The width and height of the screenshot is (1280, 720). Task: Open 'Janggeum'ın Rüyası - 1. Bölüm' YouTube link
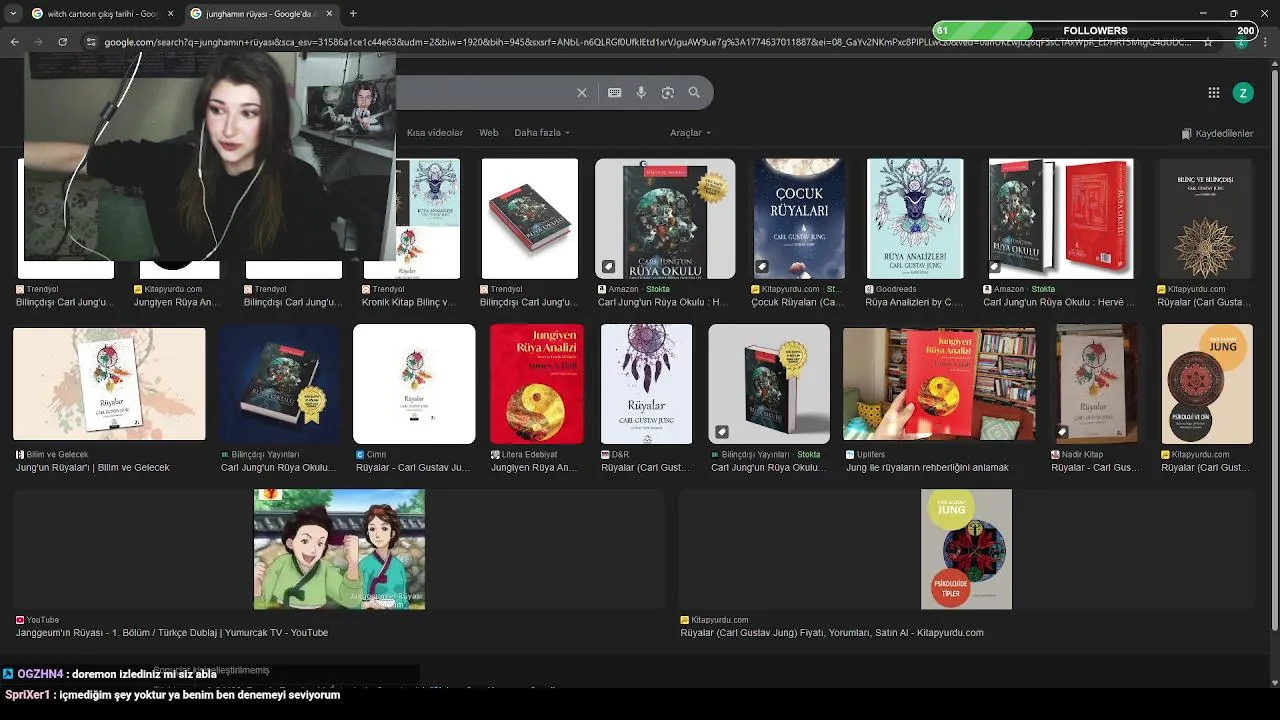172,633
